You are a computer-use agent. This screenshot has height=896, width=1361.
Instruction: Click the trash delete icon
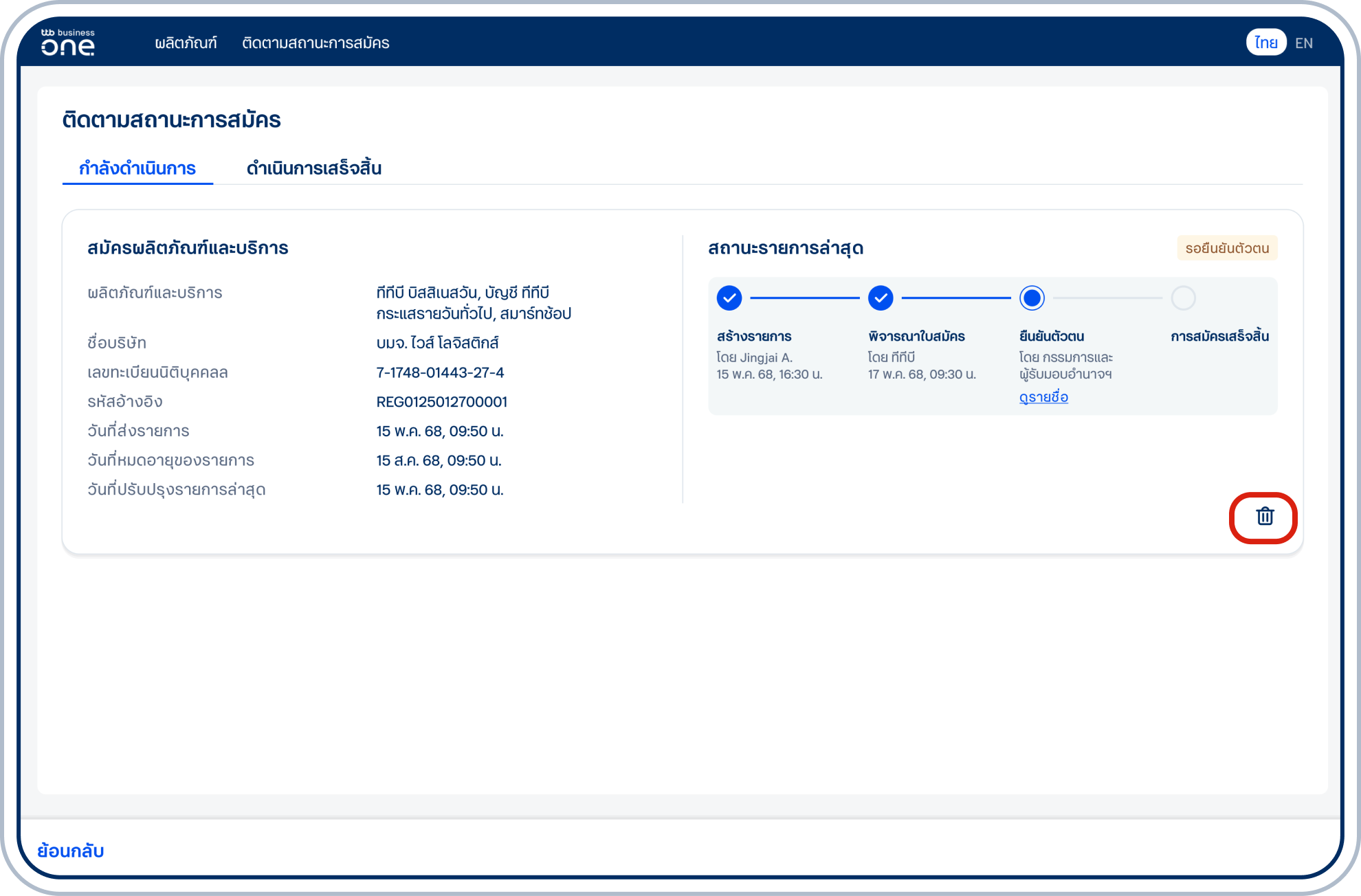pos(1265,517)
